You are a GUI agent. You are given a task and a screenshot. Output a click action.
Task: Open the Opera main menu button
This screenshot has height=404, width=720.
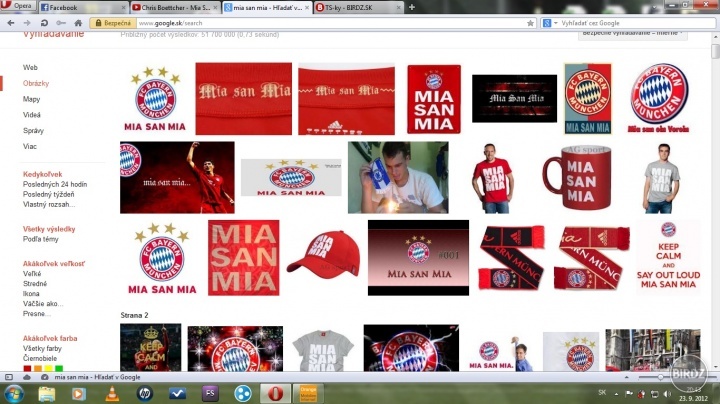pyautogui.click(x=17, y=6)
